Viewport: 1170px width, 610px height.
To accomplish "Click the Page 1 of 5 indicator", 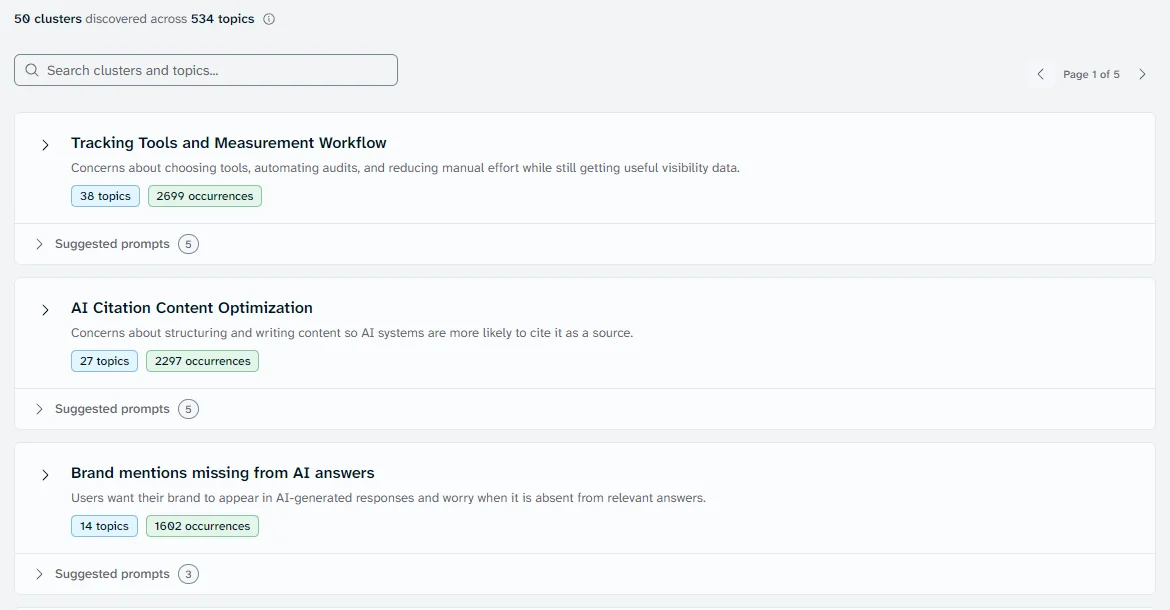I will pyautogui.click(x=1091, y=75).
